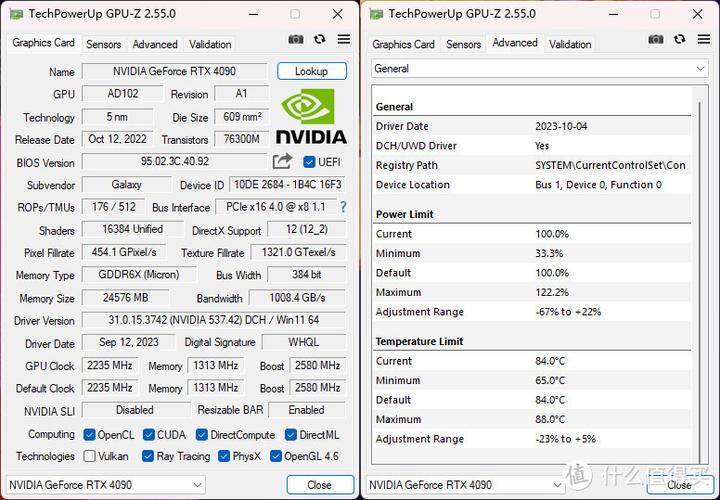
Task: Open the hamburger menu in left window
Action: (344, 40)
